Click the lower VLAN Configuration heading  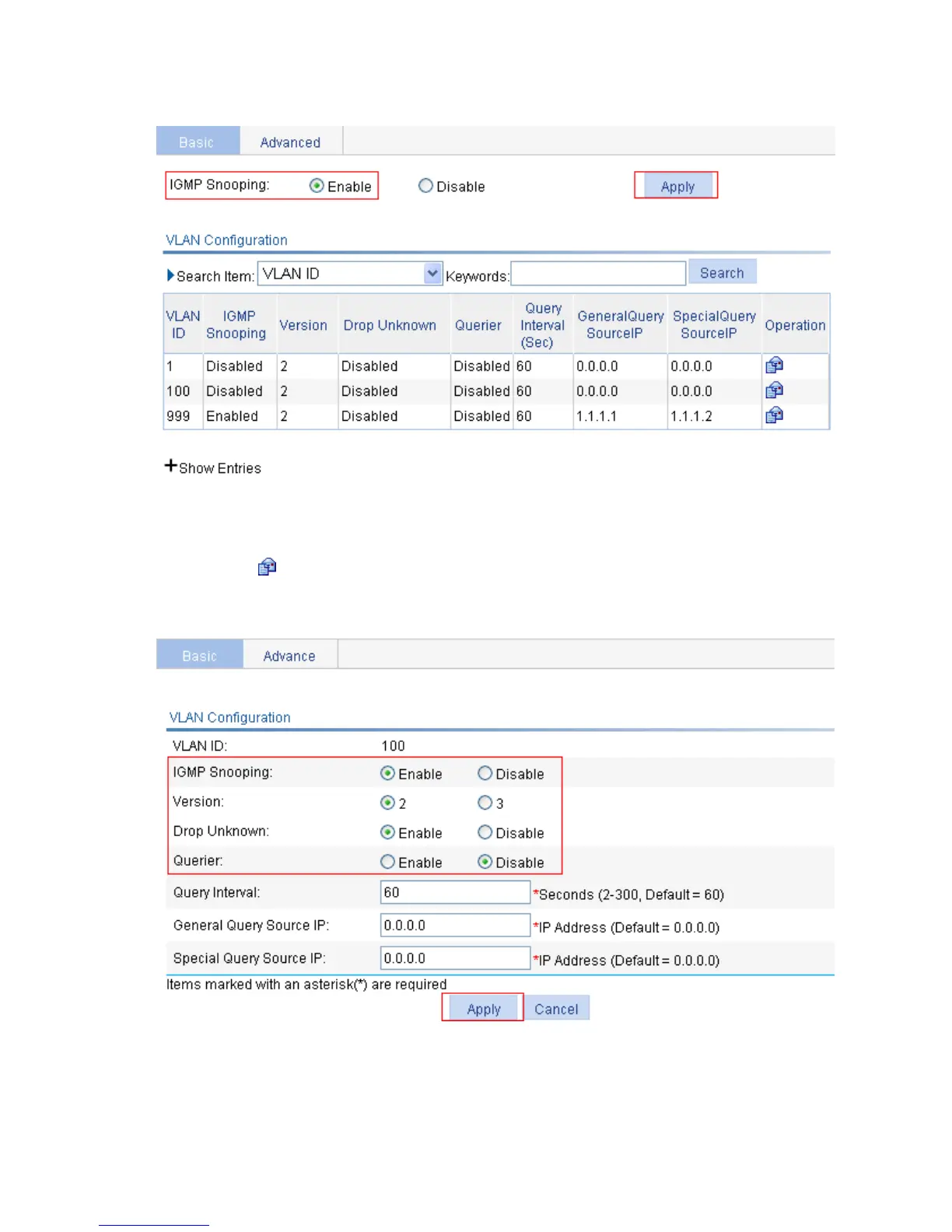[x=229, y=717]
